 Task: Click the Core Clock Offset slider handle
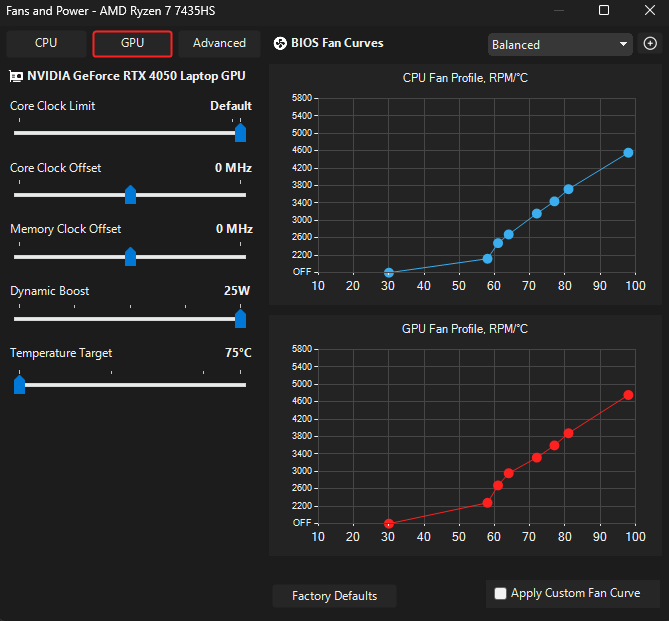pyautogui.click(x=131, y=195)
